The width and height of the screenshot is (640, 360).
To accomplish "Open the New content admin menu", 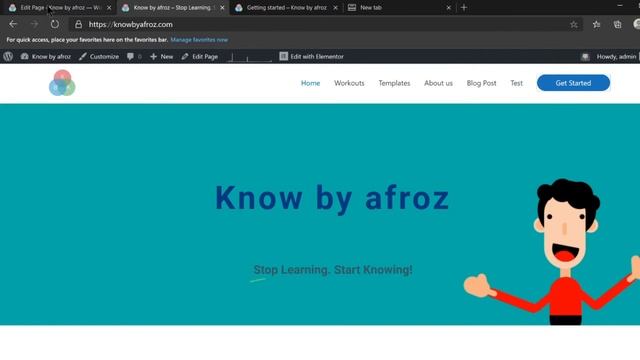I will (x=162, y=56).
